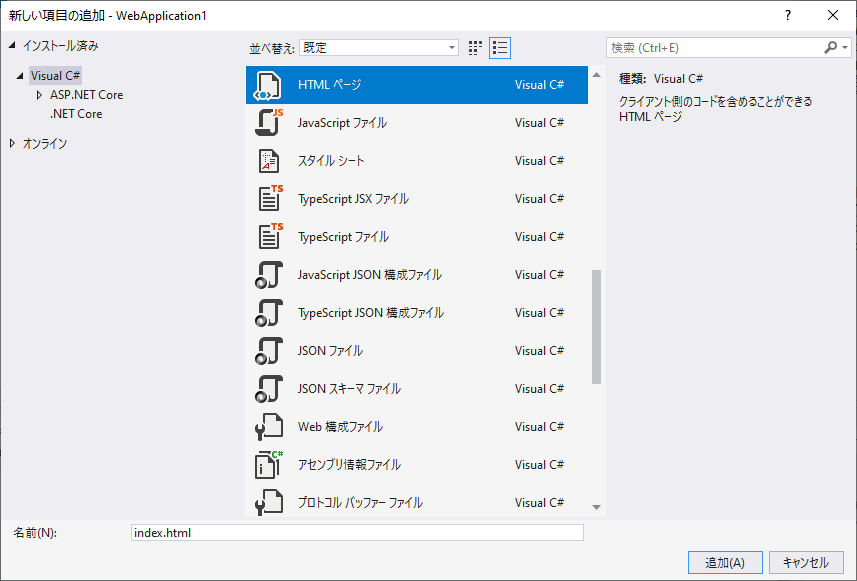
Task: Click the template list scrollbar thumb
Action: [x=596, y=327]
